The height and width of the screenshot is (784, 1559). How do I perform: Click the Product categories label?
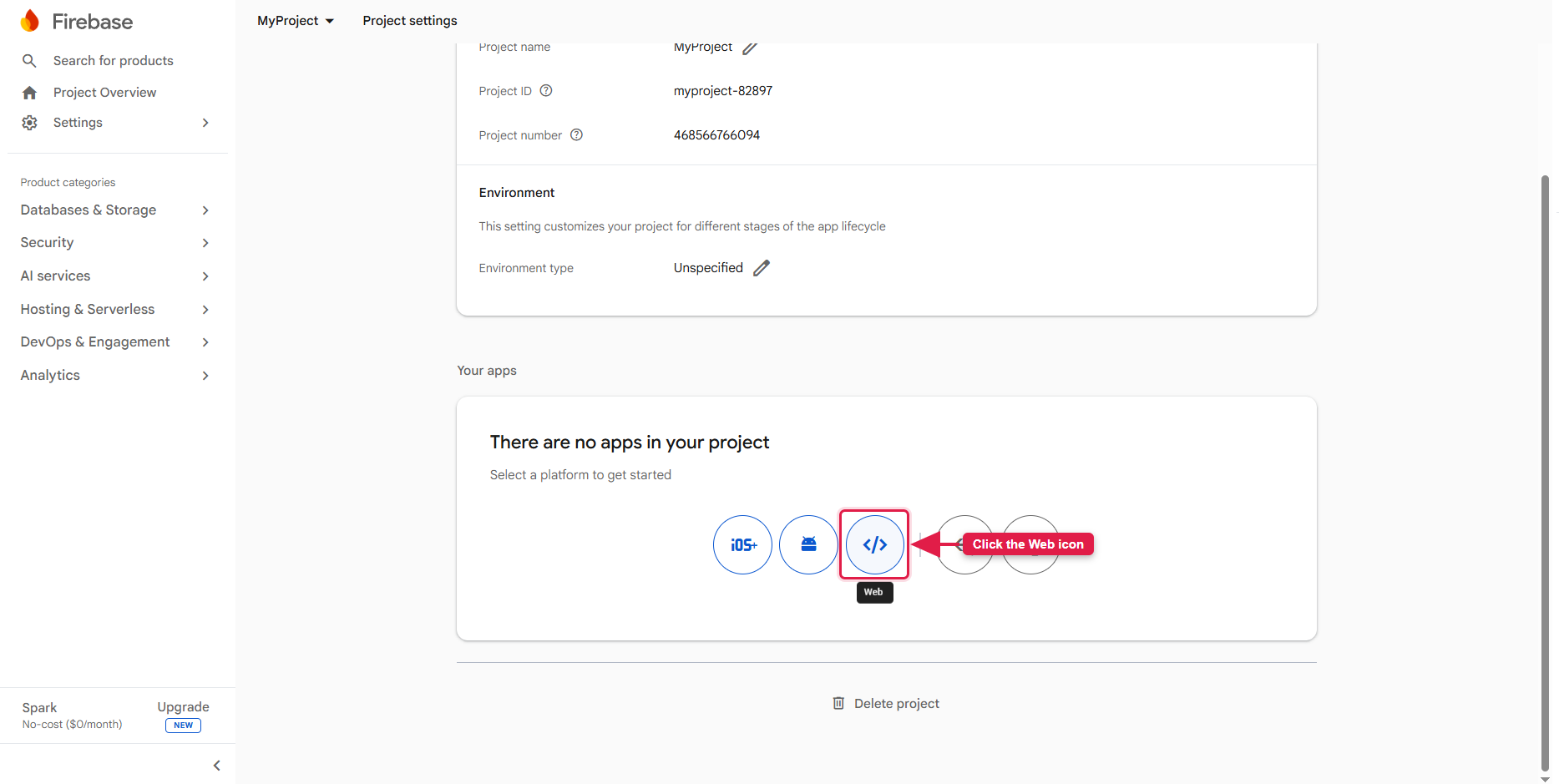tap(68, 183)
